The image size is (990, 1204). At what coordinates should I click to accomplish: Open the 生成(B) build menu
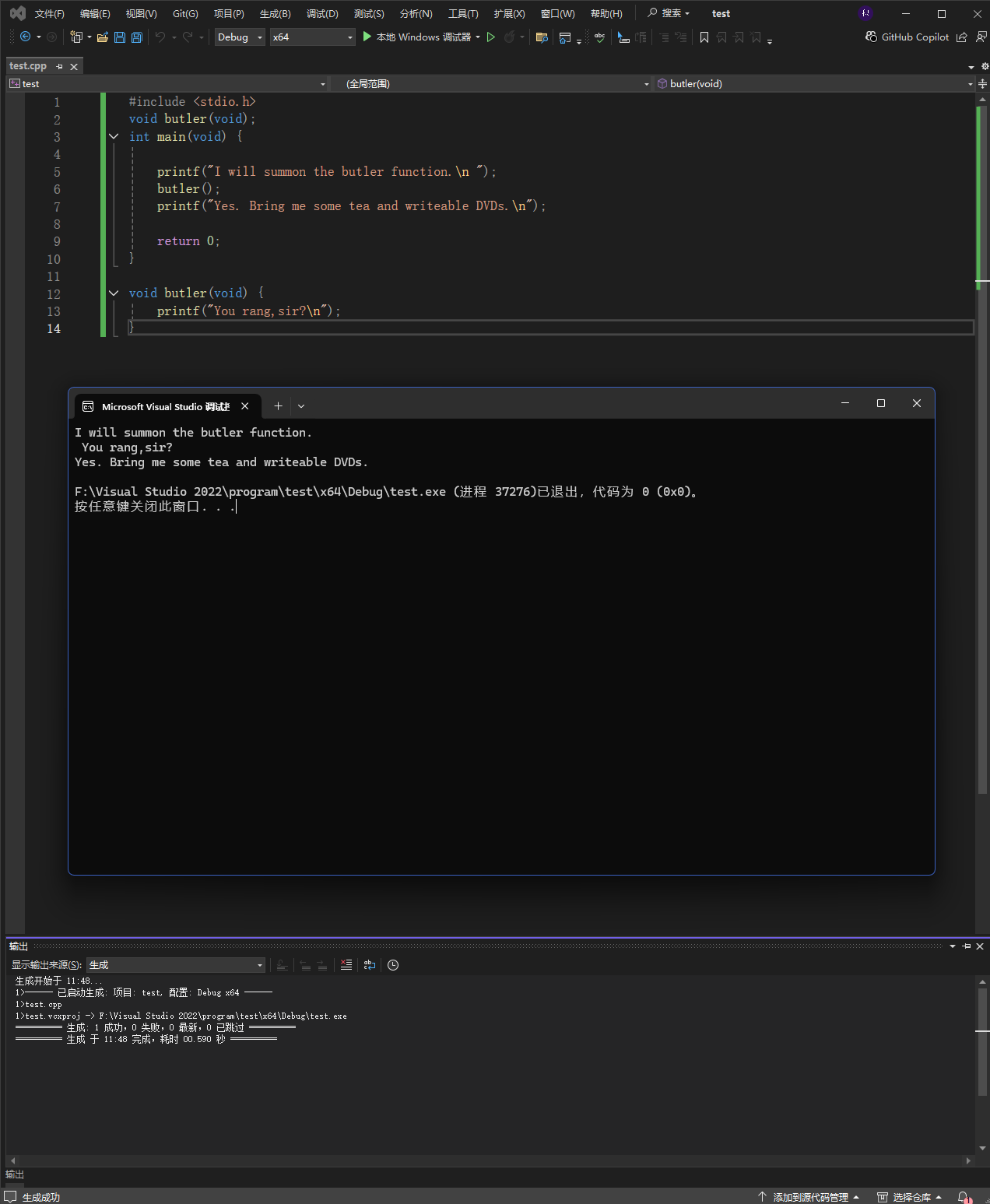click(275, 13)
